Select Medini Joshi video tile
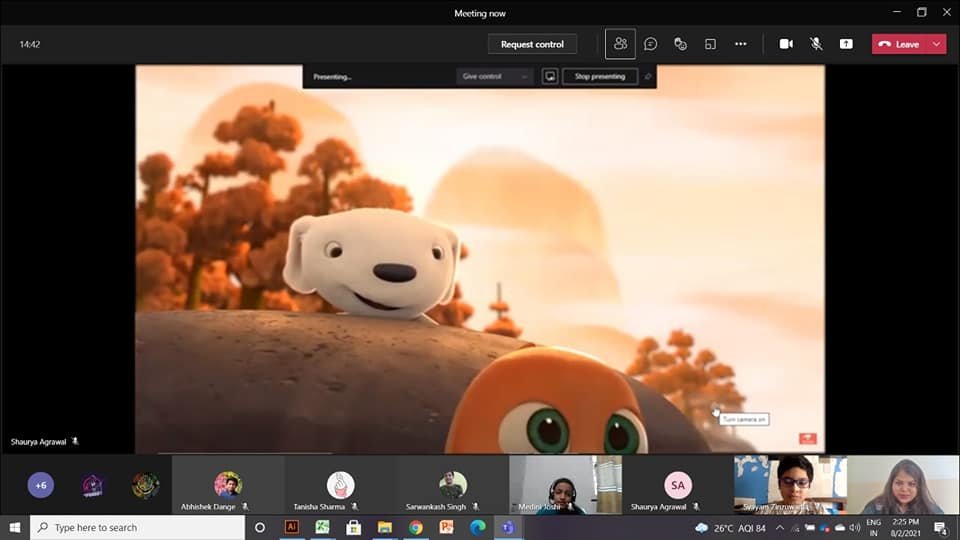The height and width of the screenshot is (540, 960). click(x=565, y=485)
